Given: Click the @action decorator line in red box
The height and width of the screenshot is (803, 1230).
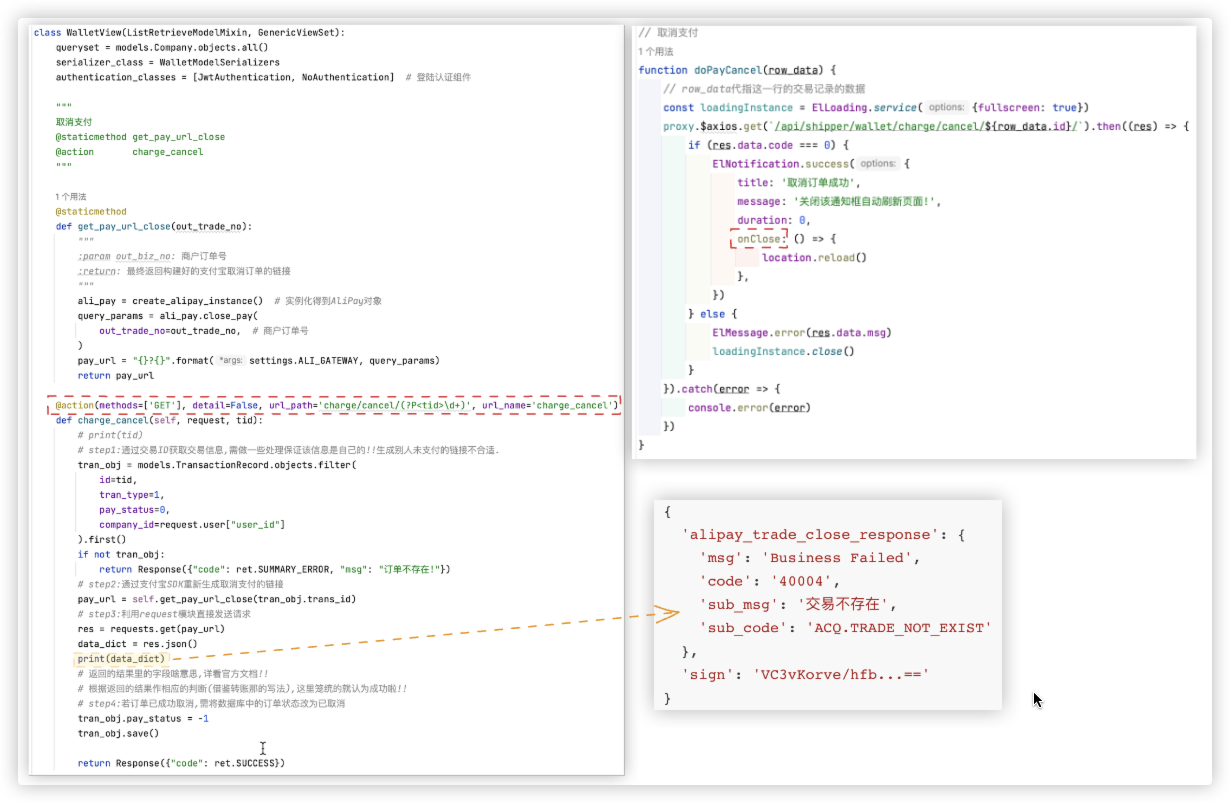Looking at the screenshot, I should pos(333,405).
